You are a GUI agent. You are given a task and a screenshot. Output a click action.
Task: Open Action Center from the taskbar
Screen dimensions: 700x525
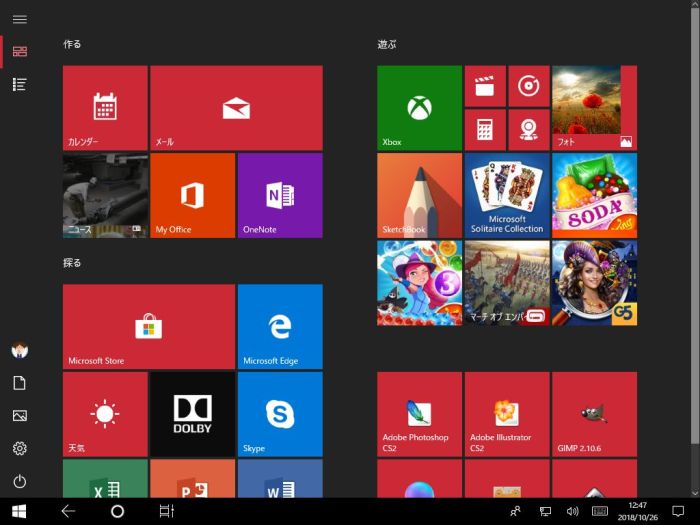coord(678,511)
